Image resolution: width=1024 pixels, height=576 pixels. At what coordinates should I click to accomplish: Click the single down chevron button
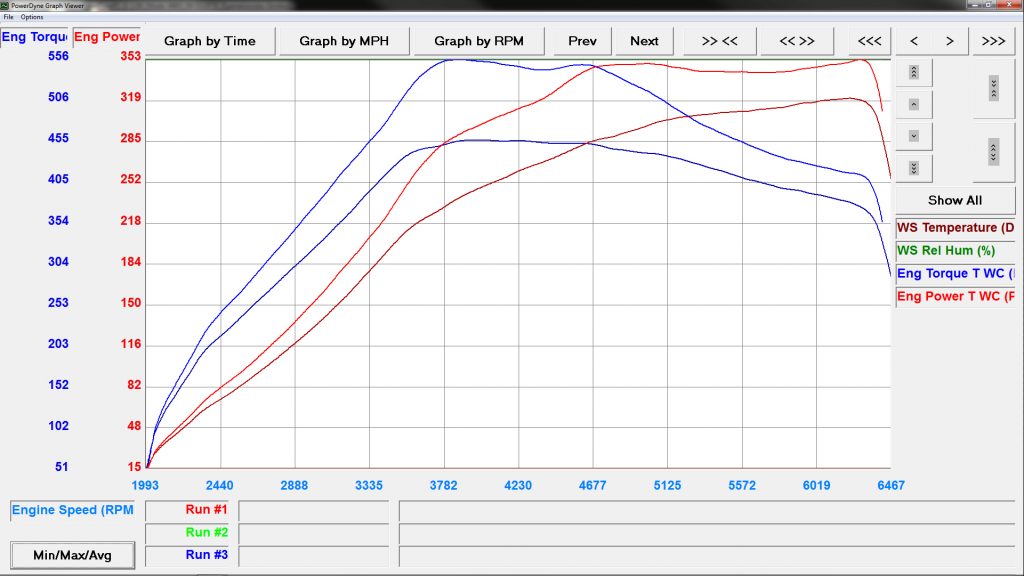pos(914,136)
